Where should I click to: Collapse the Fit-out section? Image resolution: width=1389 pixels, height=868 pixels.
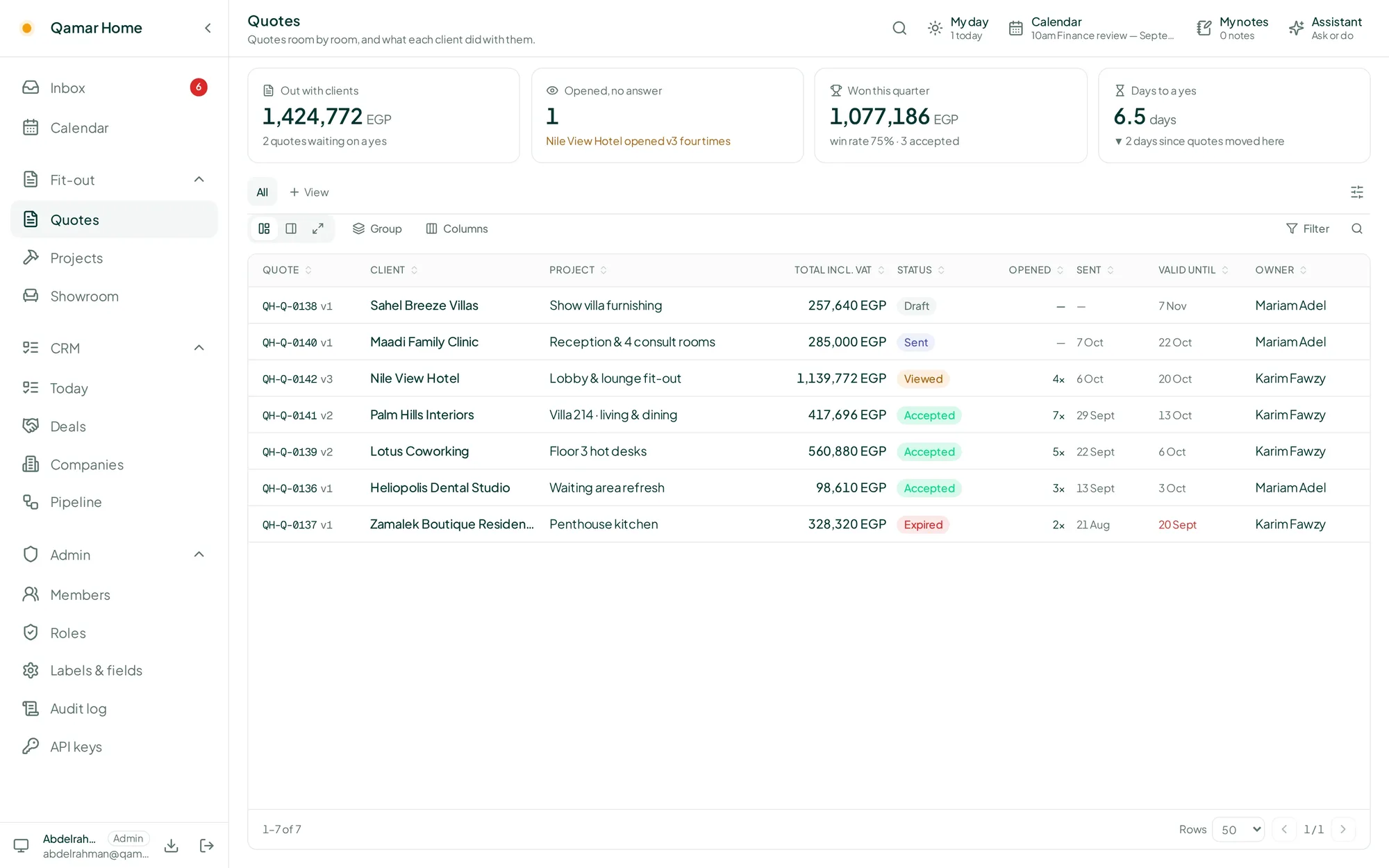(199, 180)
